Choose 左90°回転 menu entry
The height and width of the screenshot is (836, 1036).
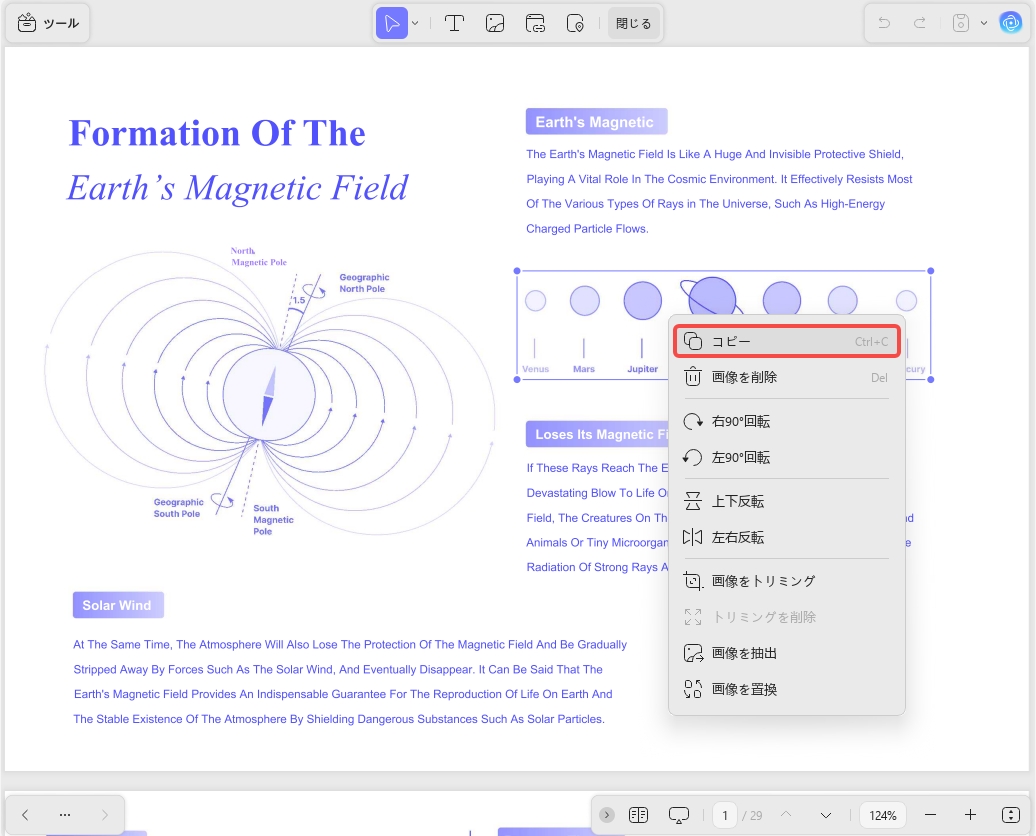pos(786,457)
